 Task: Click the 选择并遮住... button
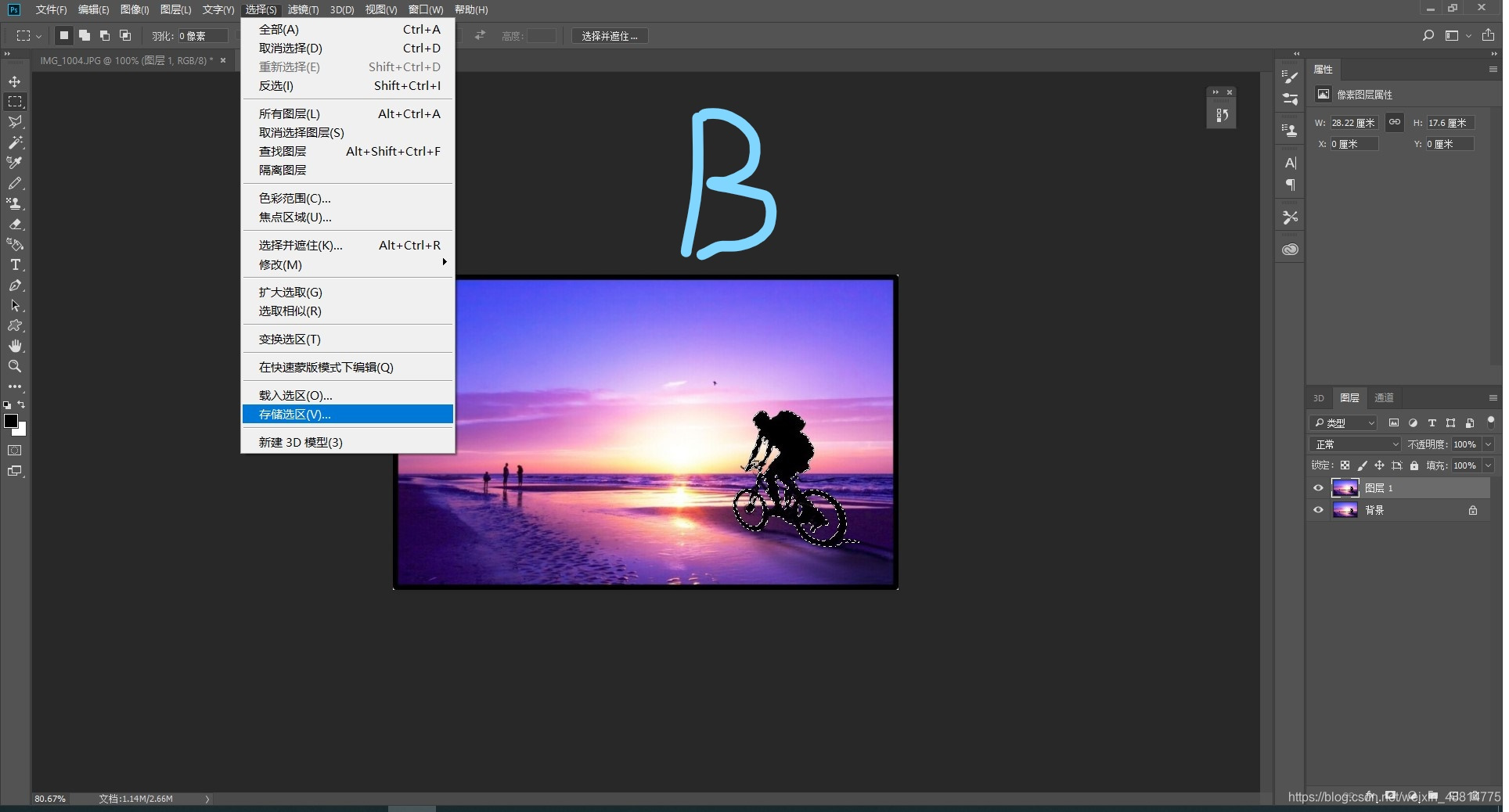pyautogui.click(x=610, y=36)
